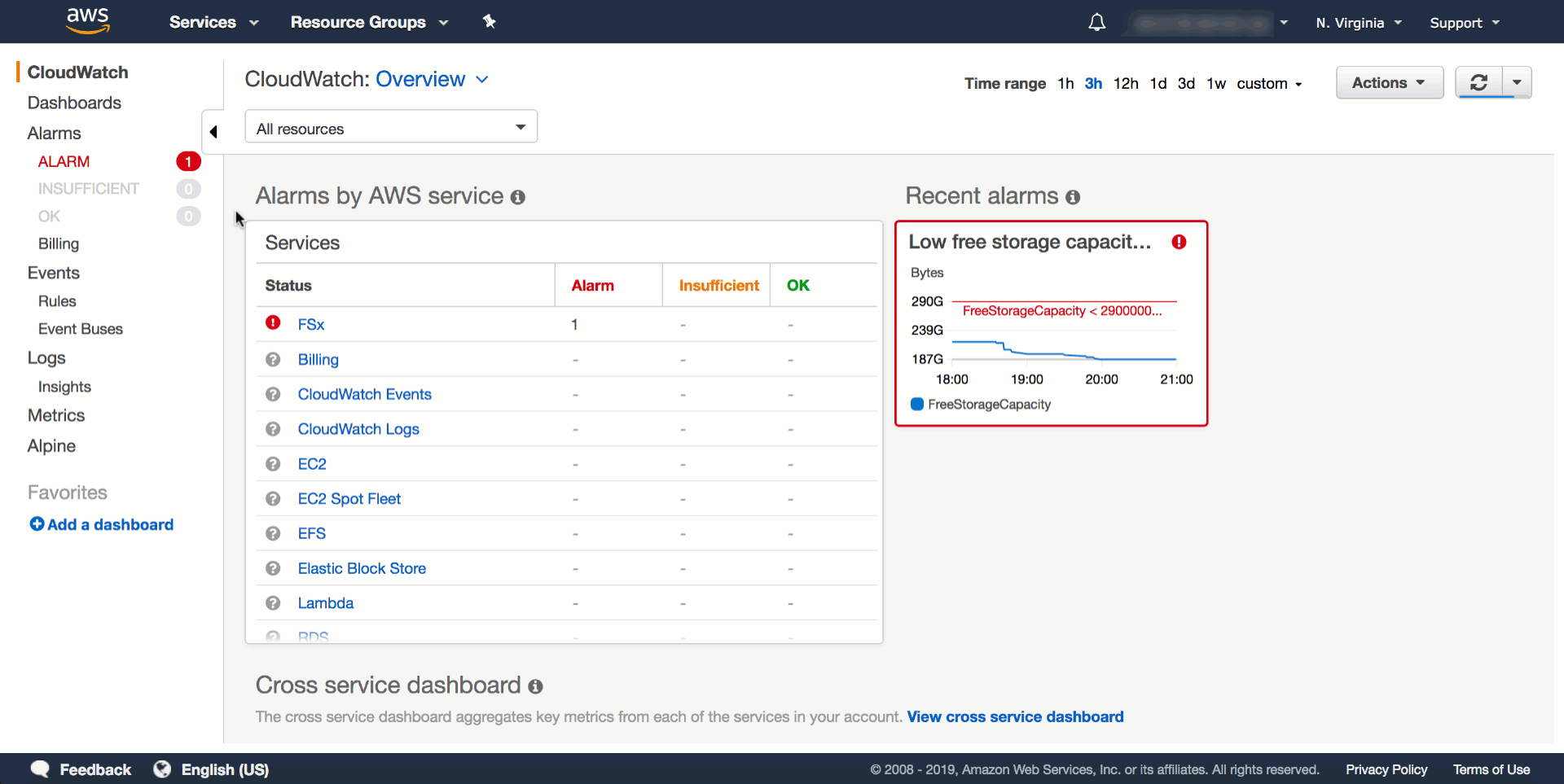This screenshot has height=784, width=1564.
Task: Click the status icon in the Elastic Block Store row
Action: coord(273,568)
